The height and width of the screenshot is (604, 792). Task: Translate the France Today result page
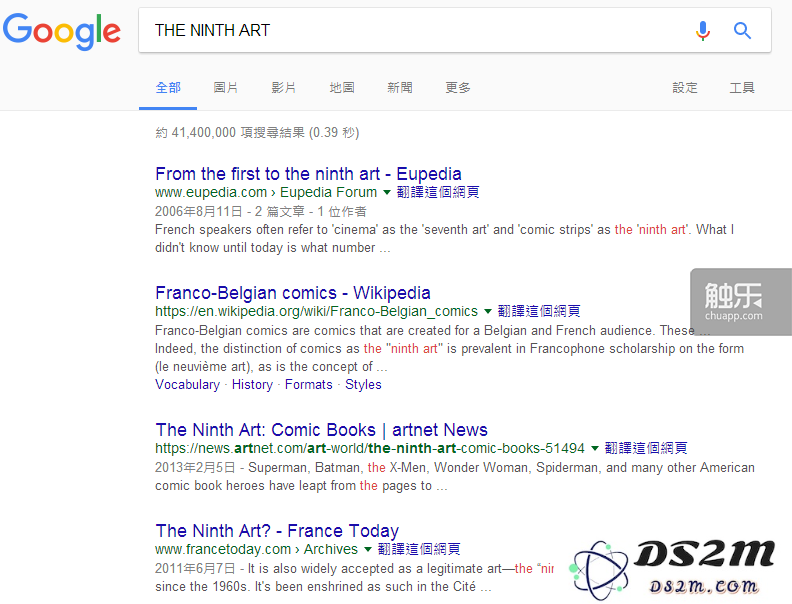419,549
